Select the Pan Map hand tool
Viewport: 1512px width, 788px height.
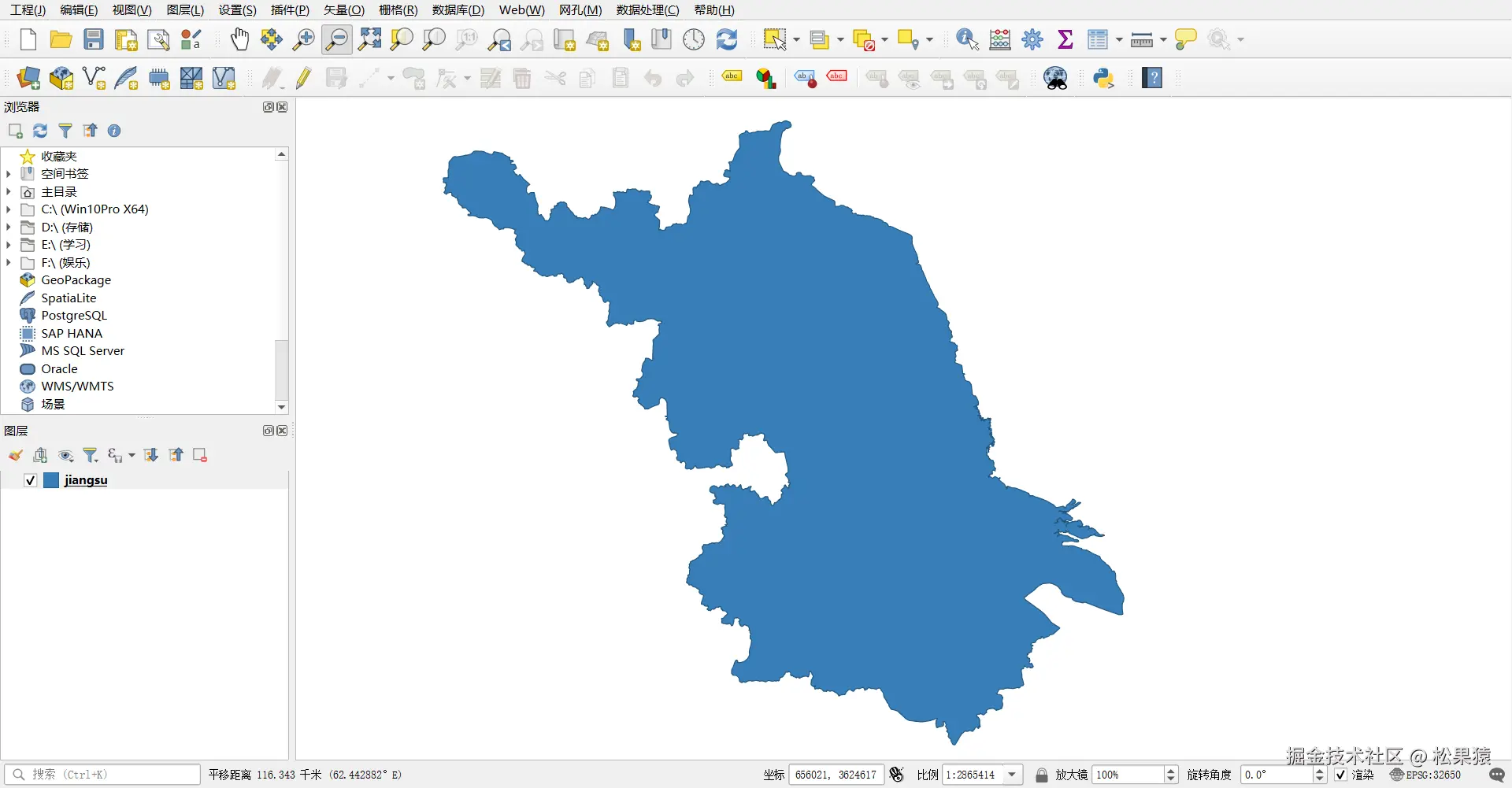tap(239, 39)
